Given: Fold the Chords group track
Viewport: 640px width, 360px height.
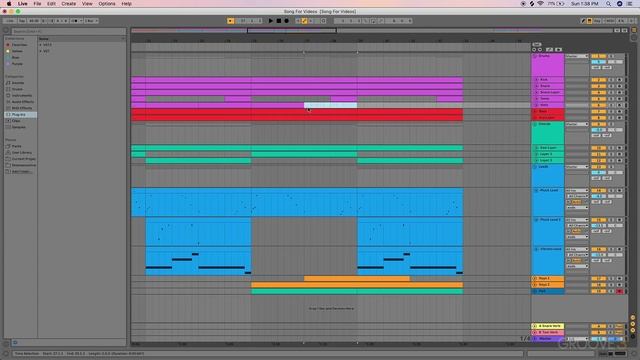Looking at the screenshot, I should click(x=535, y=124).
